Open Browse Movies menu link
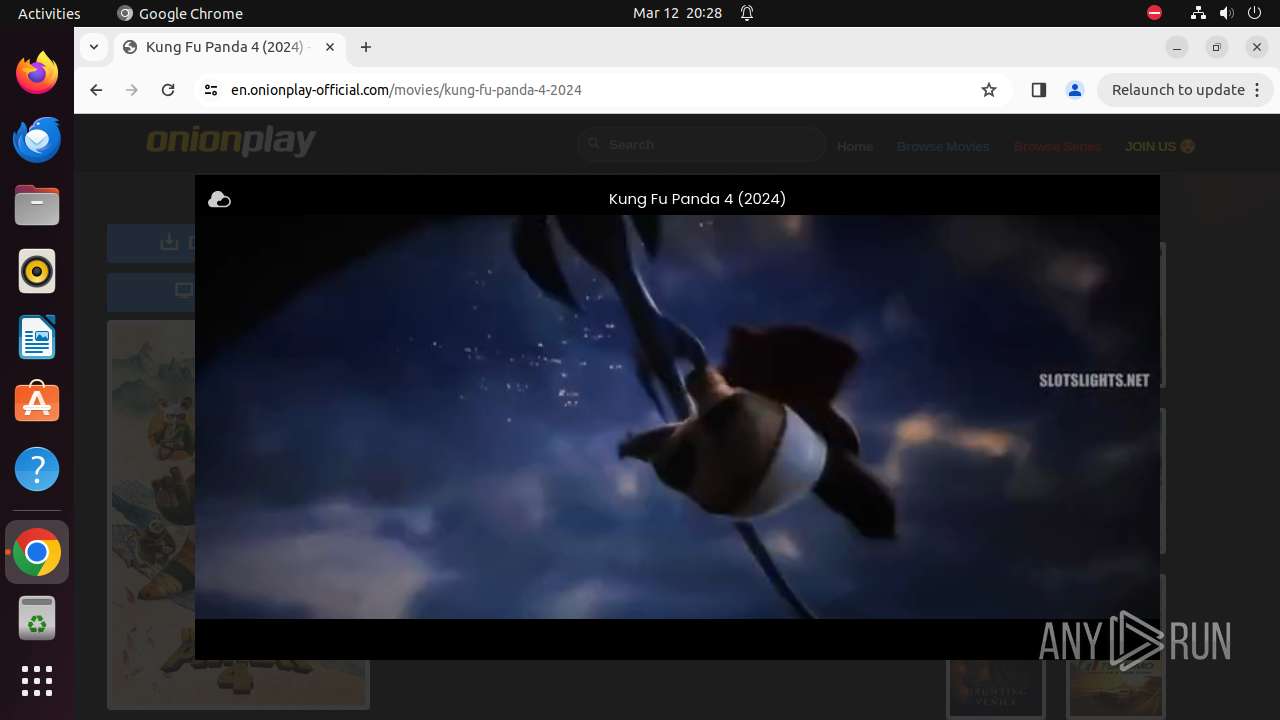 943,146
